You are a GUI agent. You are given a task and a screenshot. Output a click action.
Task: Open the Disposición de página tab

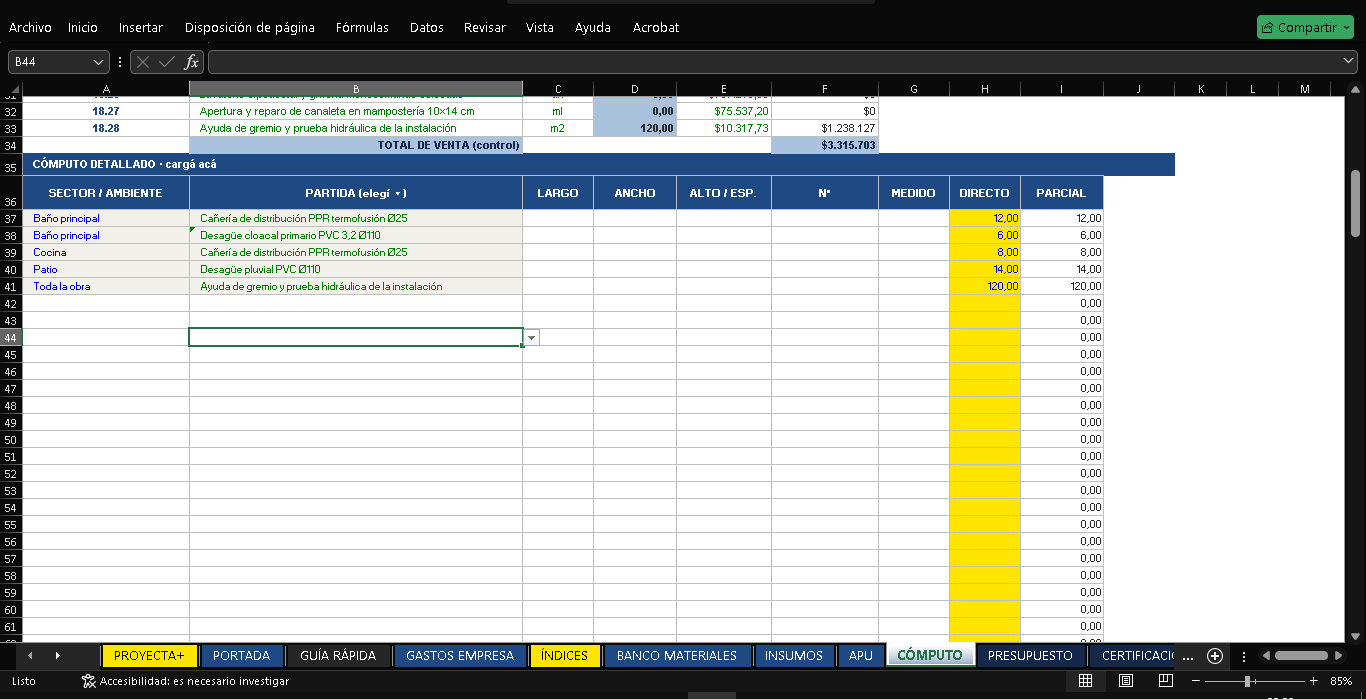250,28
